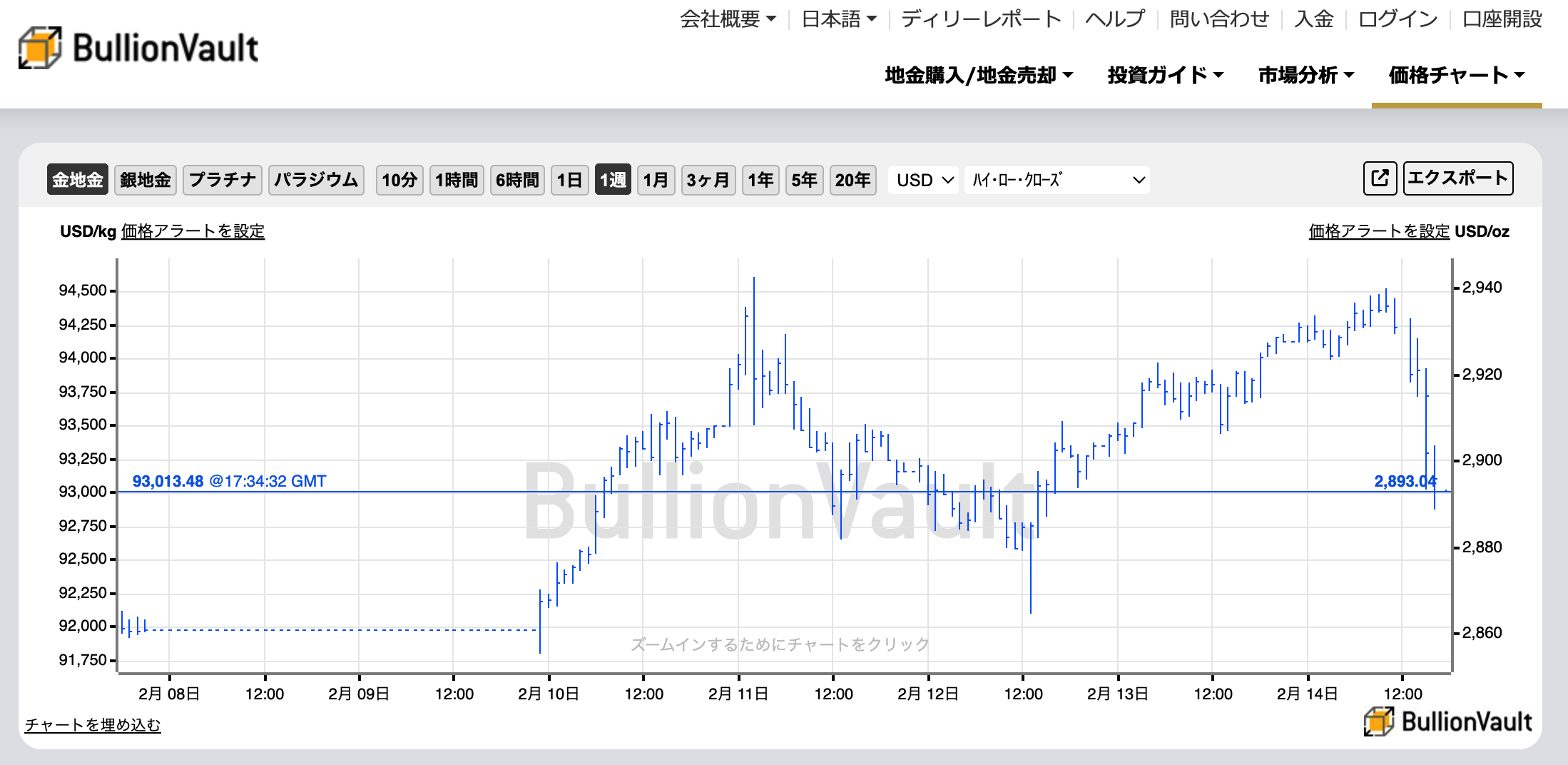The image size is (1568, 765).
Task: Switch chart range to 1日
Action: [569, 180]
